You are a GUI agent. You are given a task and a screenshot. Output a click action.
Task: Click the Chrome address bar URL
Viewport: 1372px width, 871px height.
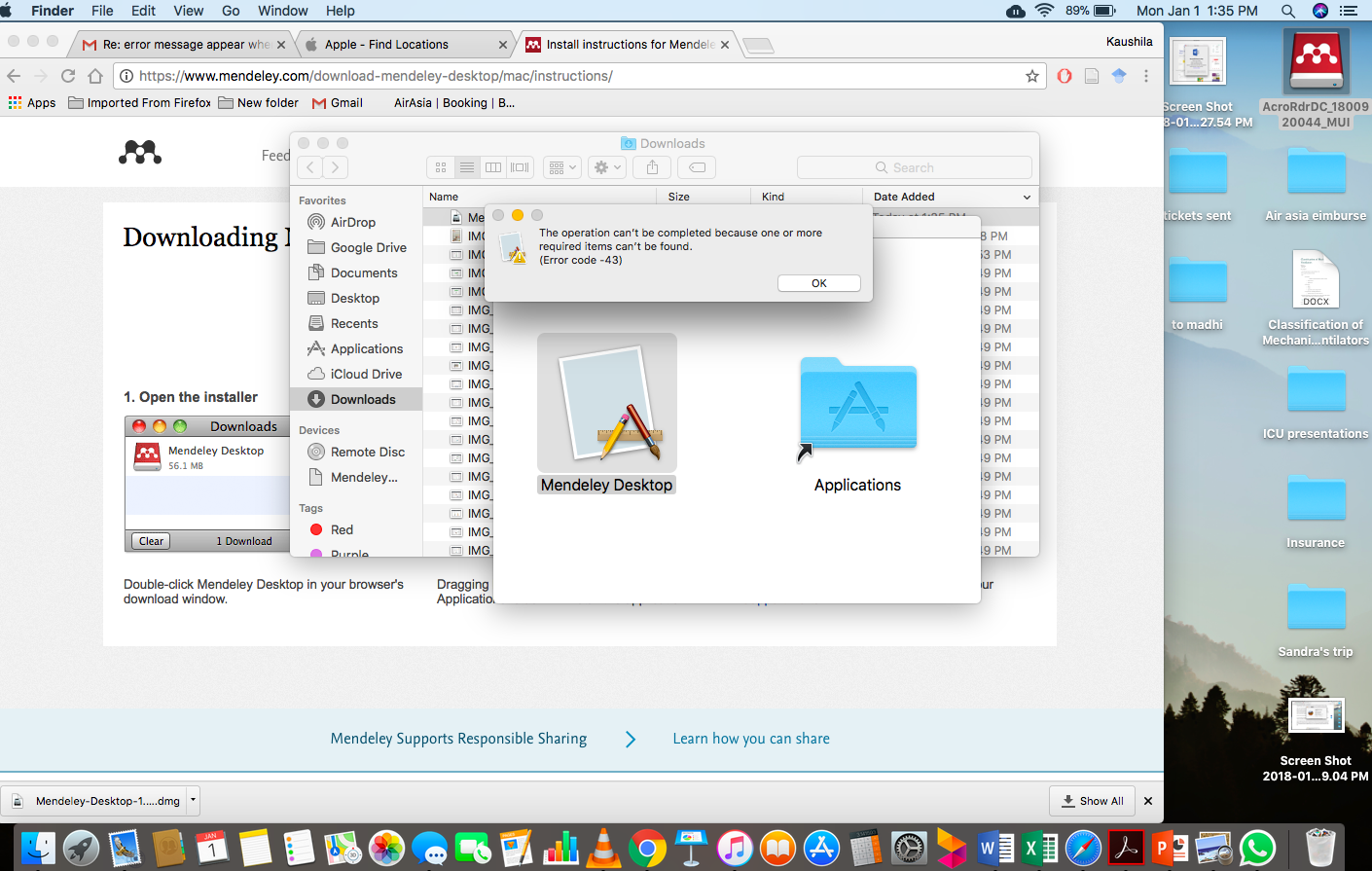376,76
